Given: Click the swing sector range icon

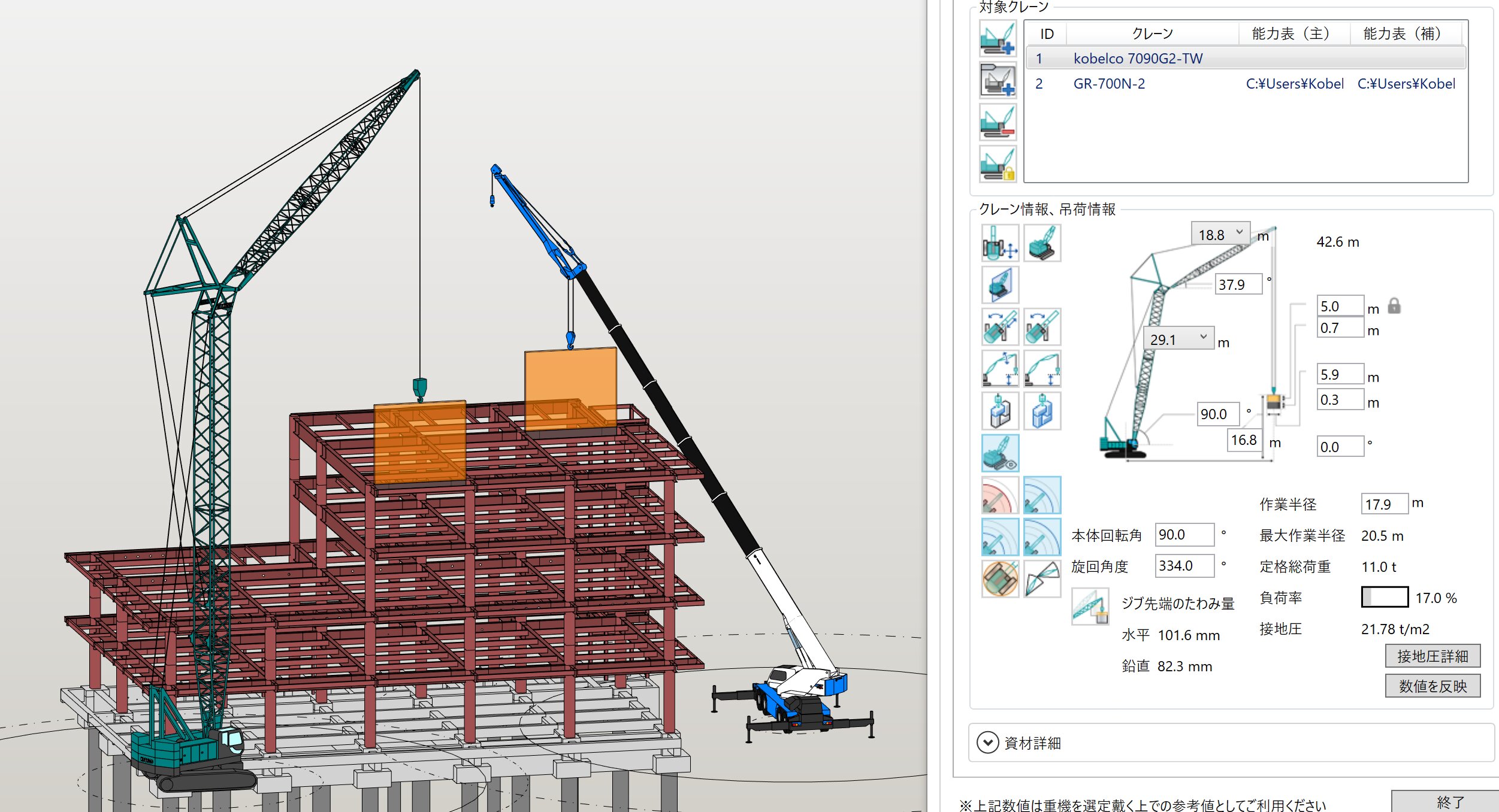Looking at the screenshot, I should tap(1042, 578).
